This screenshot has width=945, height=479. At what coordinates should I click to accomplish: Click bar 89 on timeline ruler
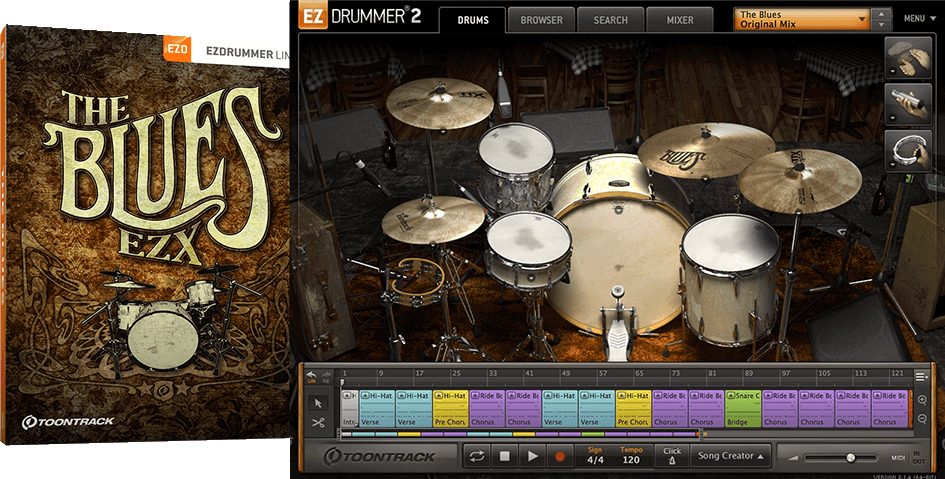click(x=747, y=374)
